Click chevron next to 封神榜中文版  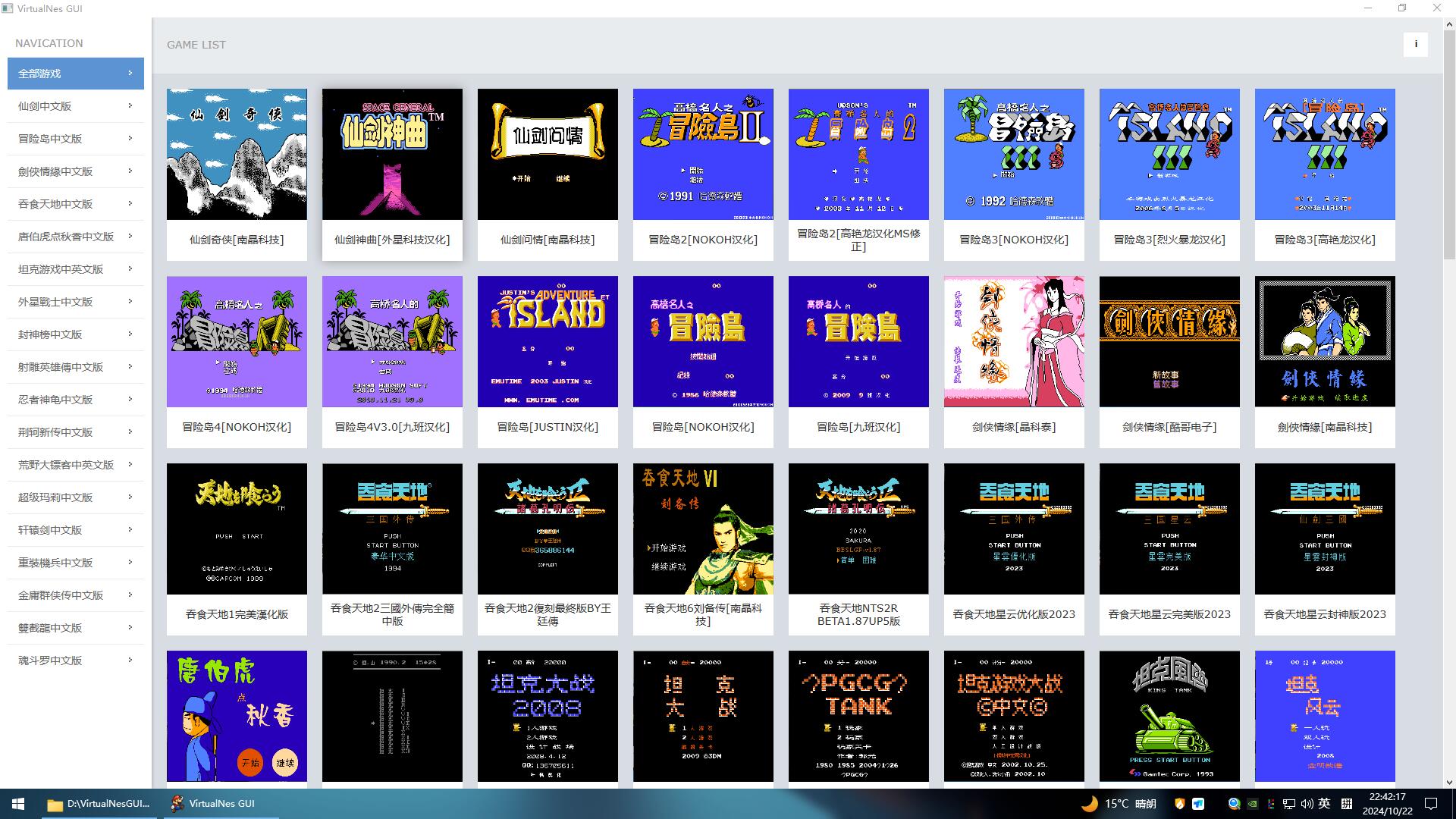(130, 334)
